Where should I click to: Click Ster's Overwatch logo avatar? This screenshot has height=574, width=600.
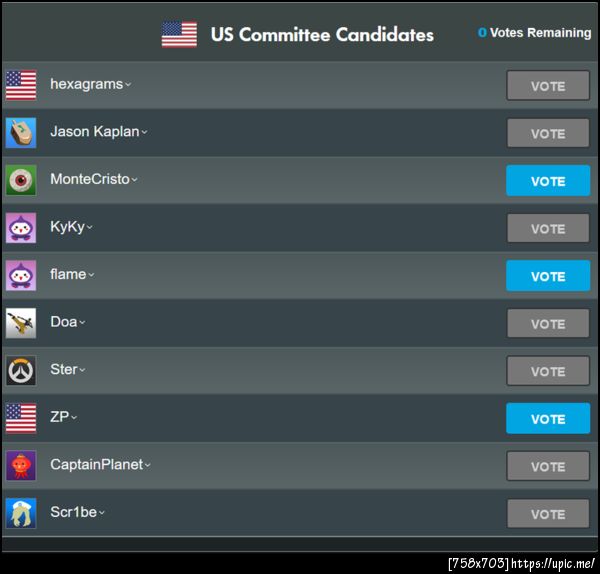(x=21, y=370)
